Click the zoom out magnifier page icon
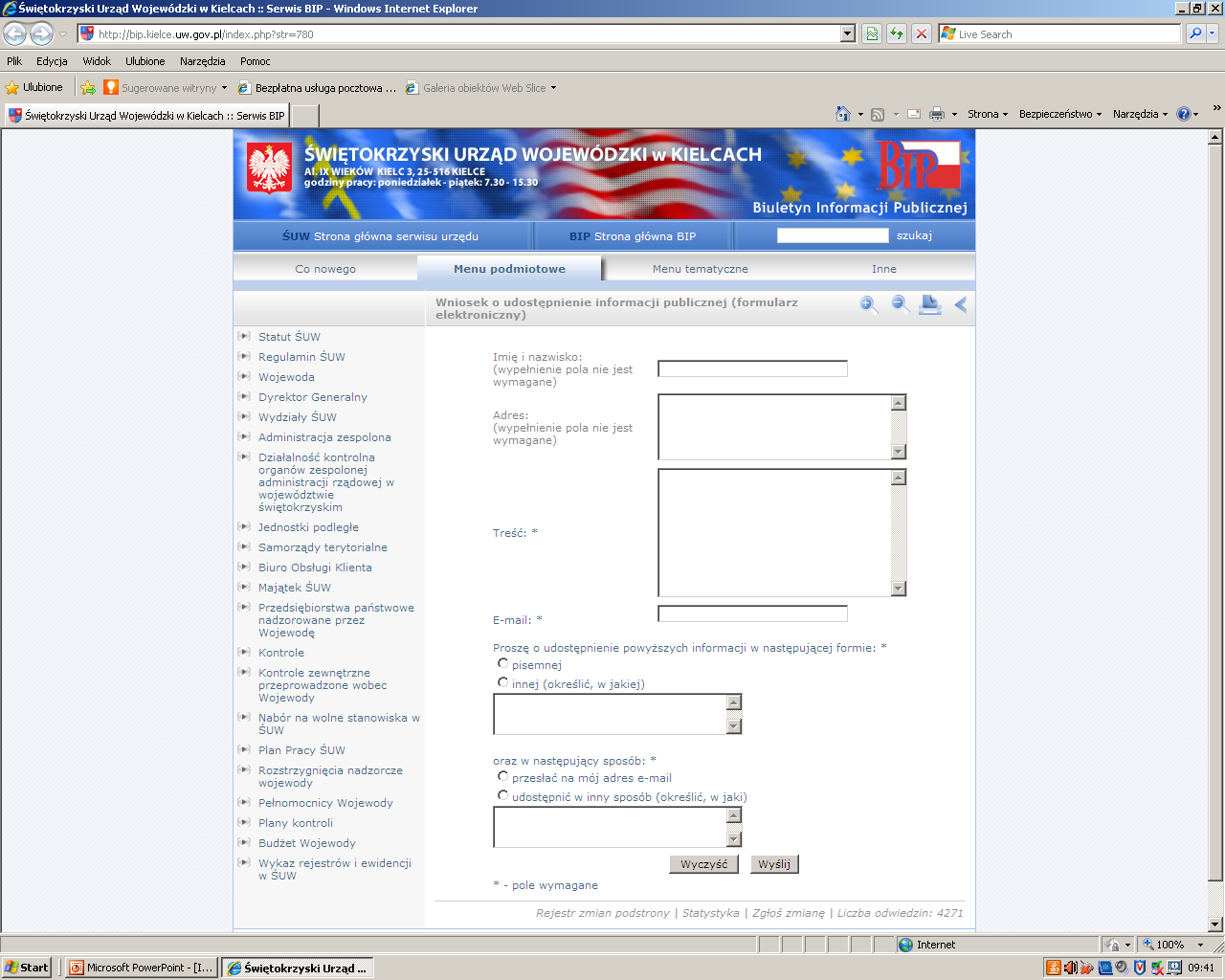 tap(901, 305)
